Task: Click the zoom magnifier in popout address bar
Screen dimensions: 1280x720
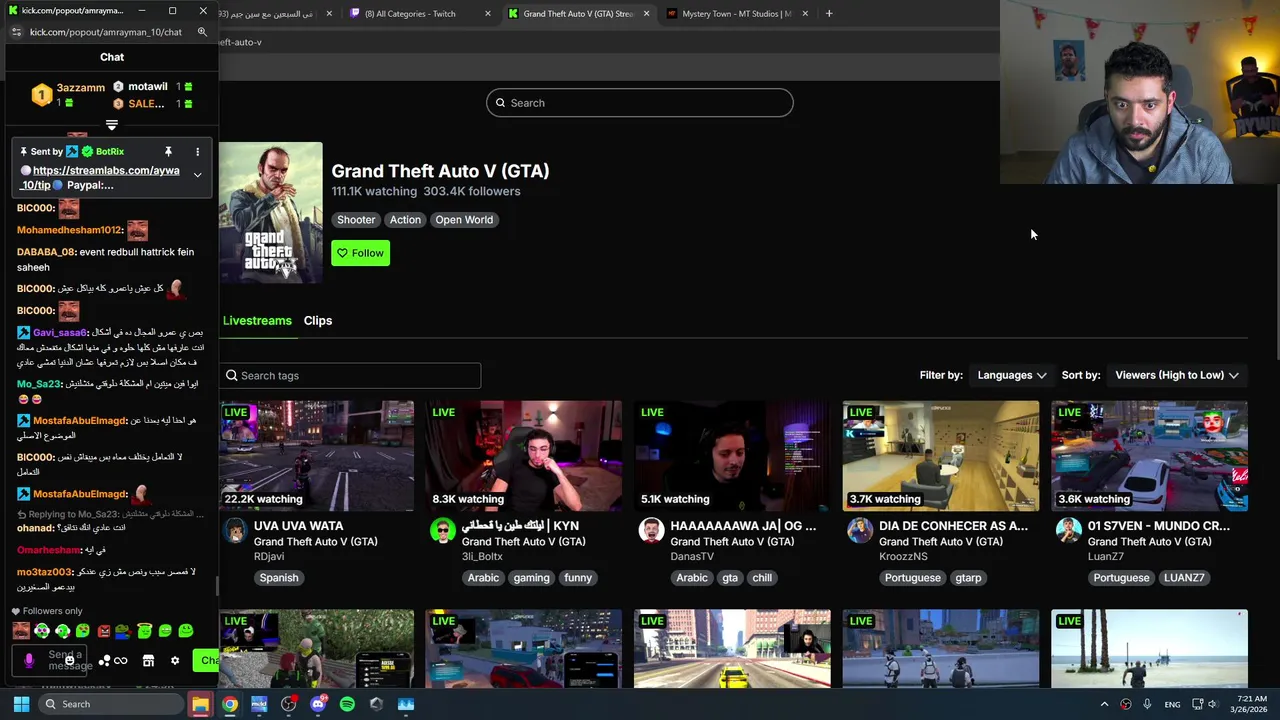Action: click(202, 32)
